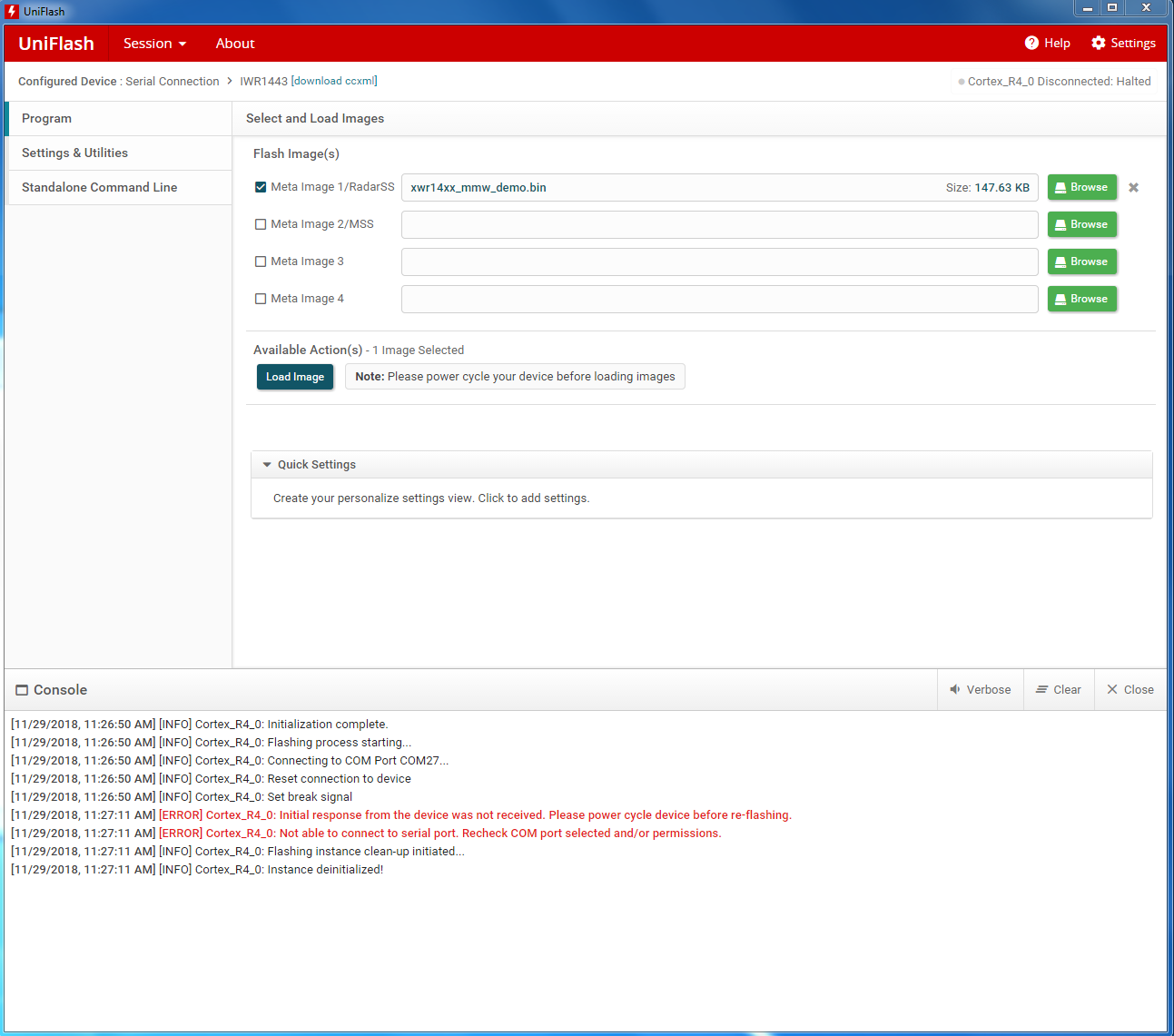This screenshot has width=1174, height=1036.
Task: Remove Meta Image 1 with the x icon
Action: 1133,188
